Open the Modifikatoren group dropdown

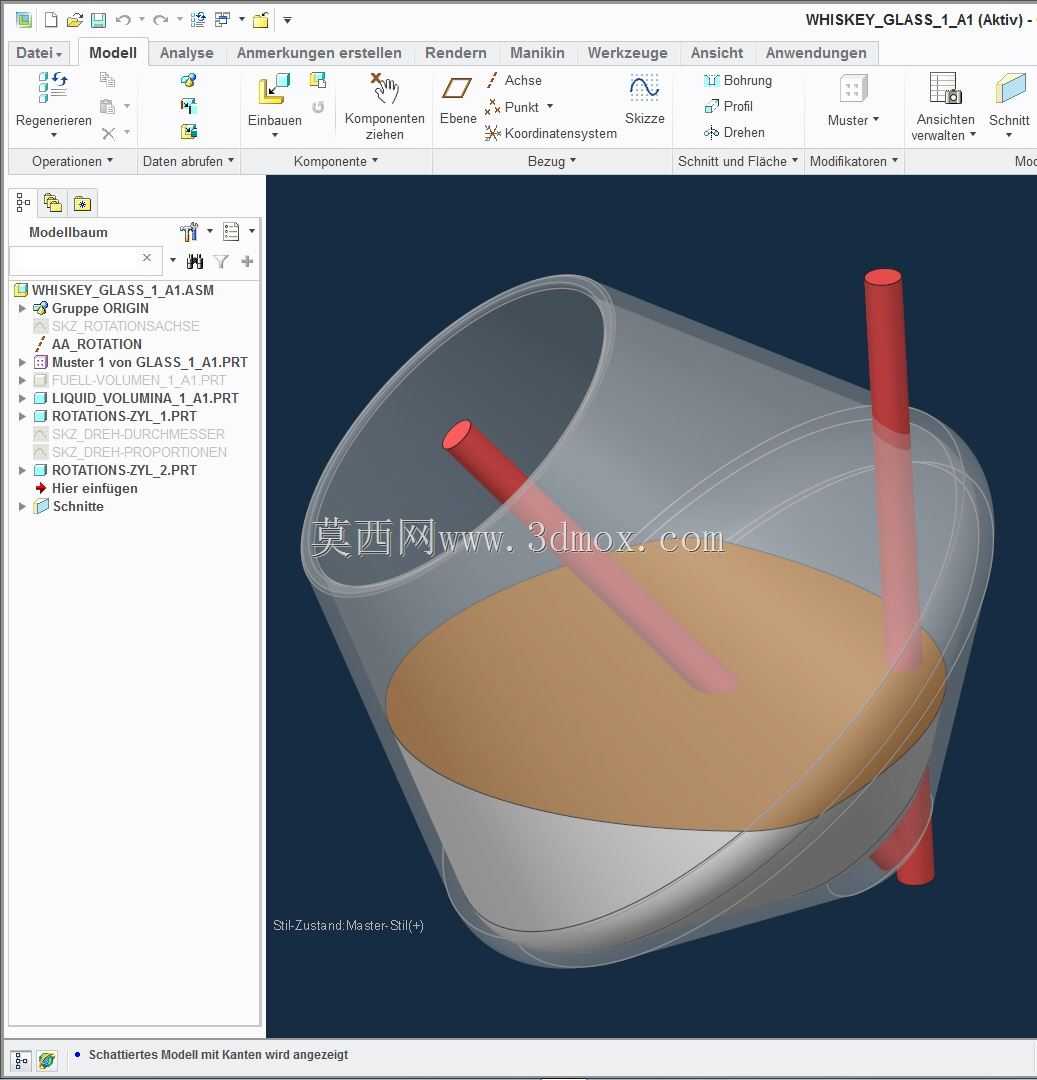854,161
